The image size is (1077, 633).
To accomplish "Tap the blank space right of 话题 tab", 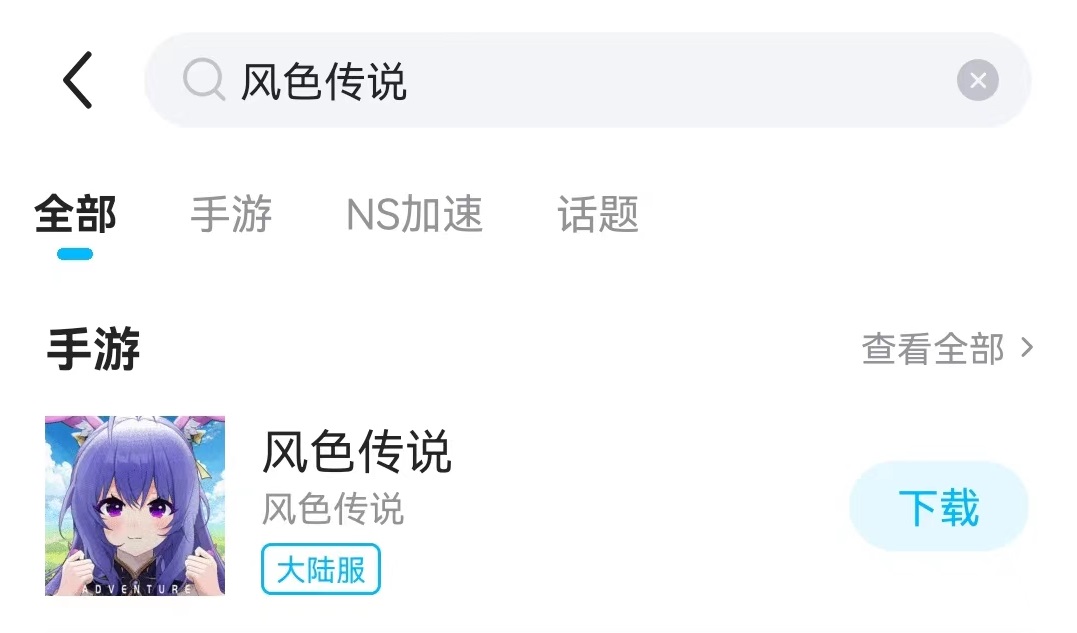I will coord(850,214).
